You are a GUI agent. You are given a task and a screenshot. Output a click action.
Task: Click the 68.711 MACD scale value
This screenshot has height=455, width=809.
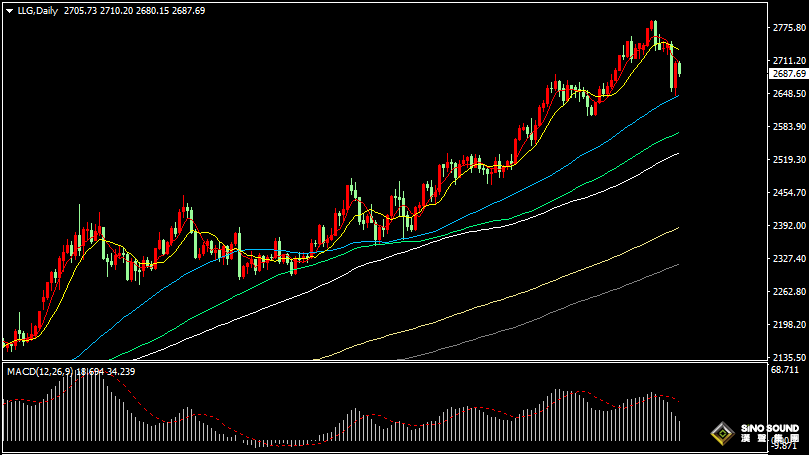click(x=786, y=370)
